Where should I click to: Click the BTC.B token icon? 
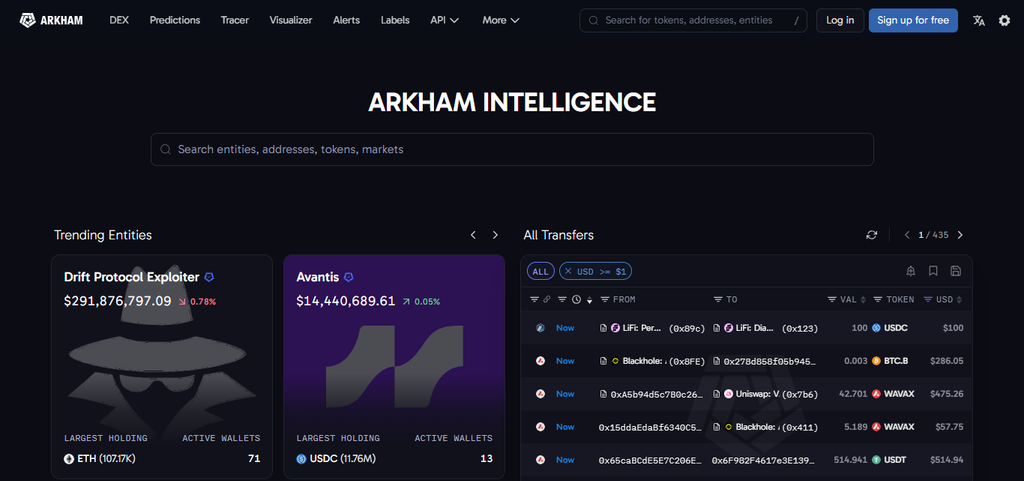(876, 360)
